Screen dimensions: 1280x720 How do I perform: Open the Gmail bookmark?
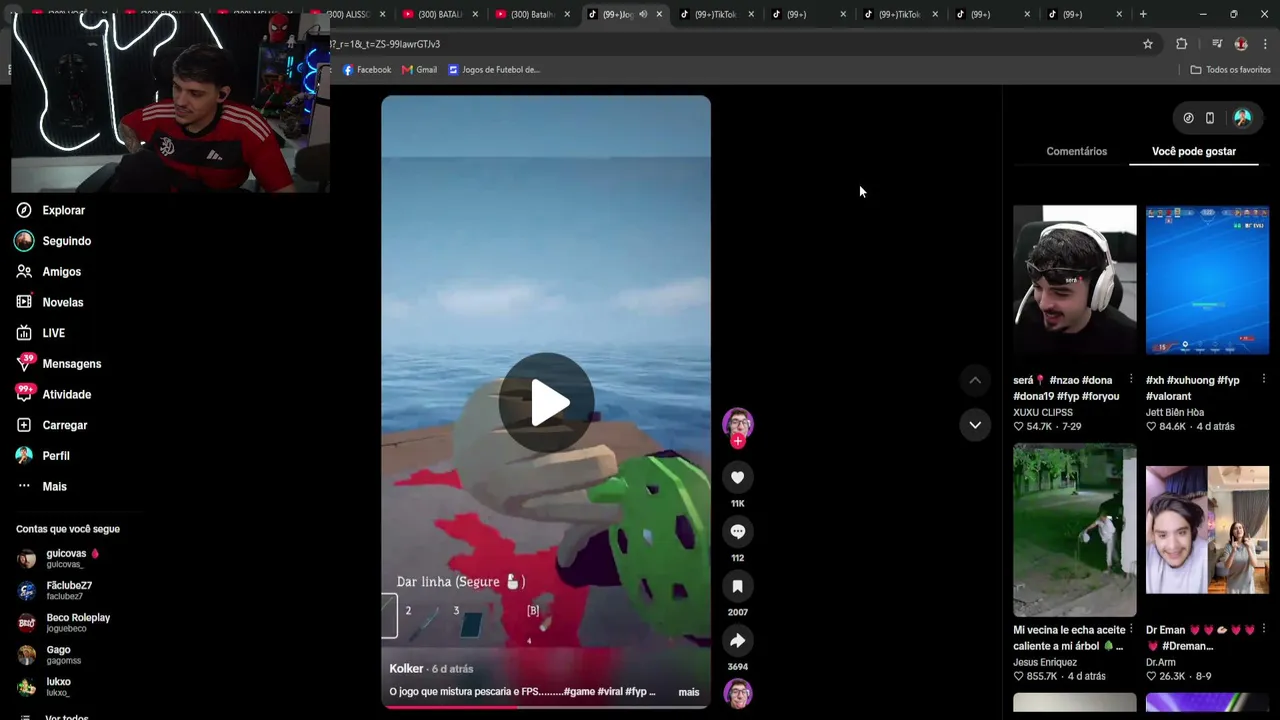[420, 70]
